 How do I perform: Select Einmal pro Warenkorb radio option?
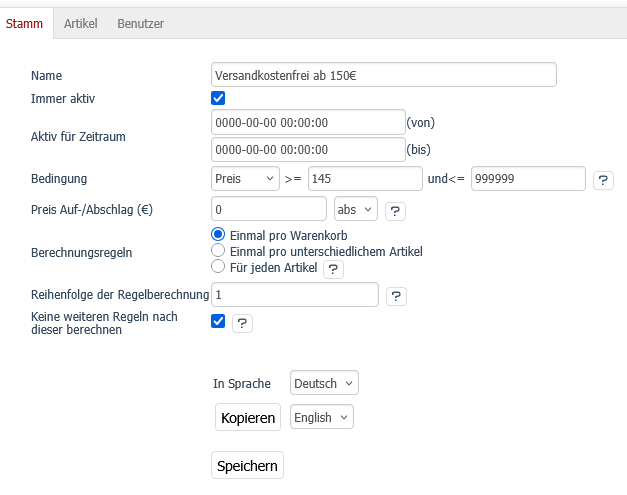tap(219, 234)
